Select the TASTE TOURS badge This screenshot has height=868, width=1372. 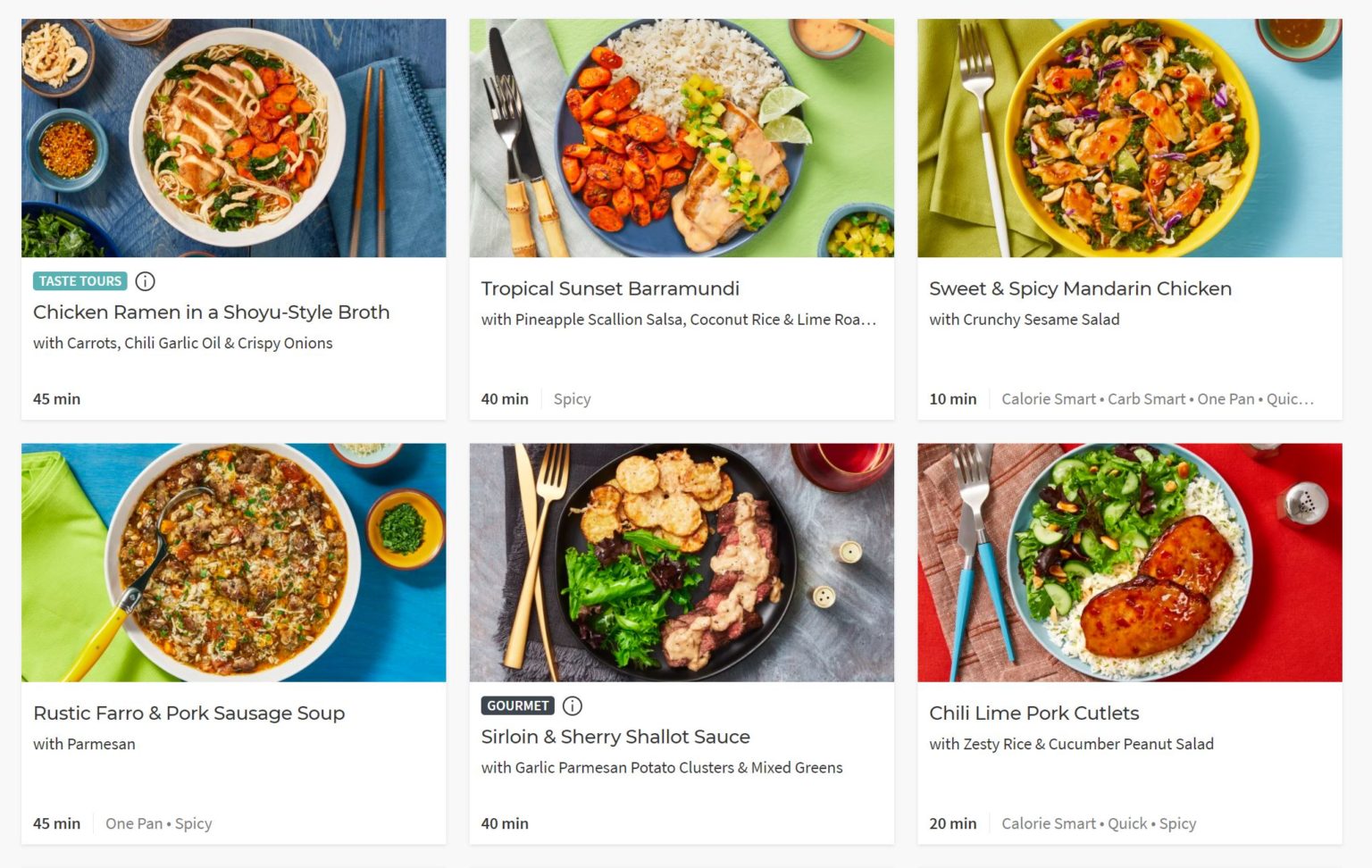[79, 281]
